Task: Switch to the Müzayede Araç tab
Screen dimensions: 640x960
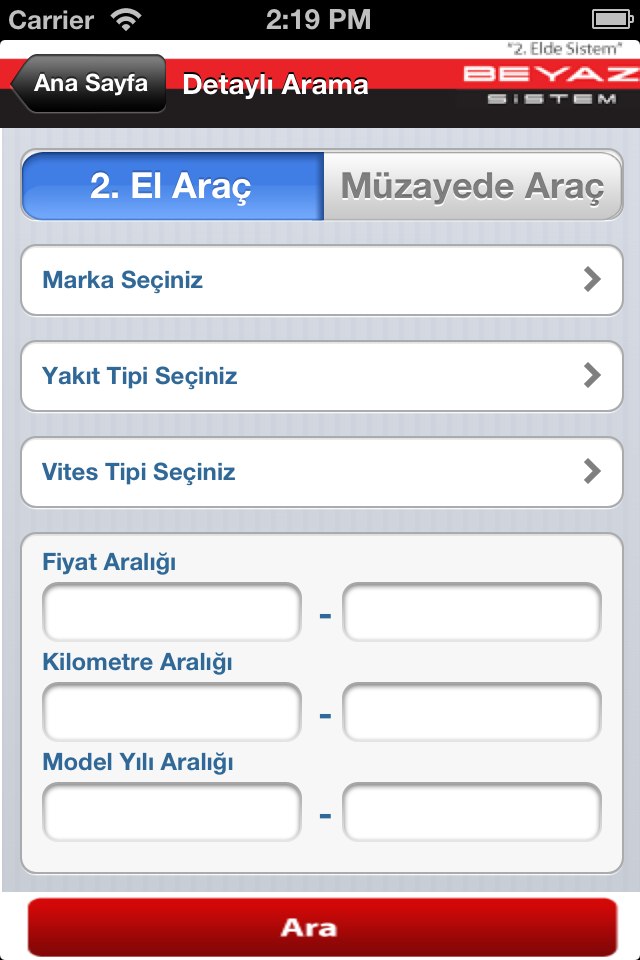Action: coord(473,186)
